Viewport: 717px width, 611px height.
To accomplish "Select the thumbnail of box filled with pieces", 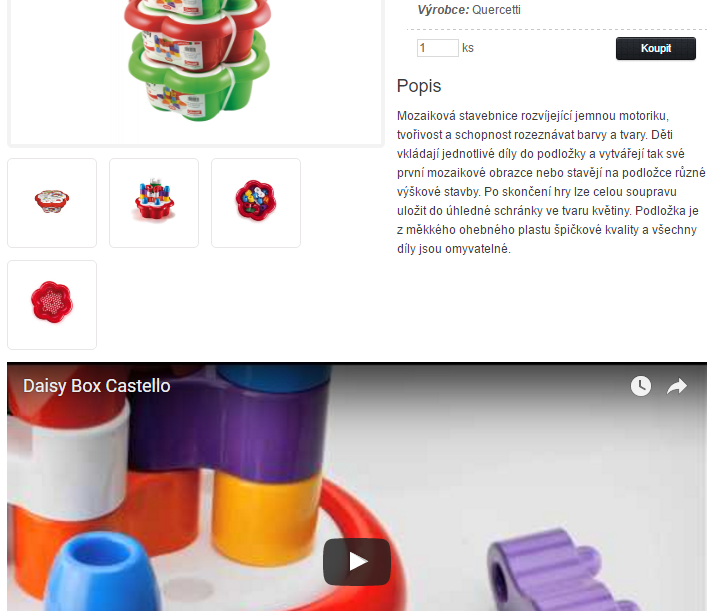I will pos(256,203).
